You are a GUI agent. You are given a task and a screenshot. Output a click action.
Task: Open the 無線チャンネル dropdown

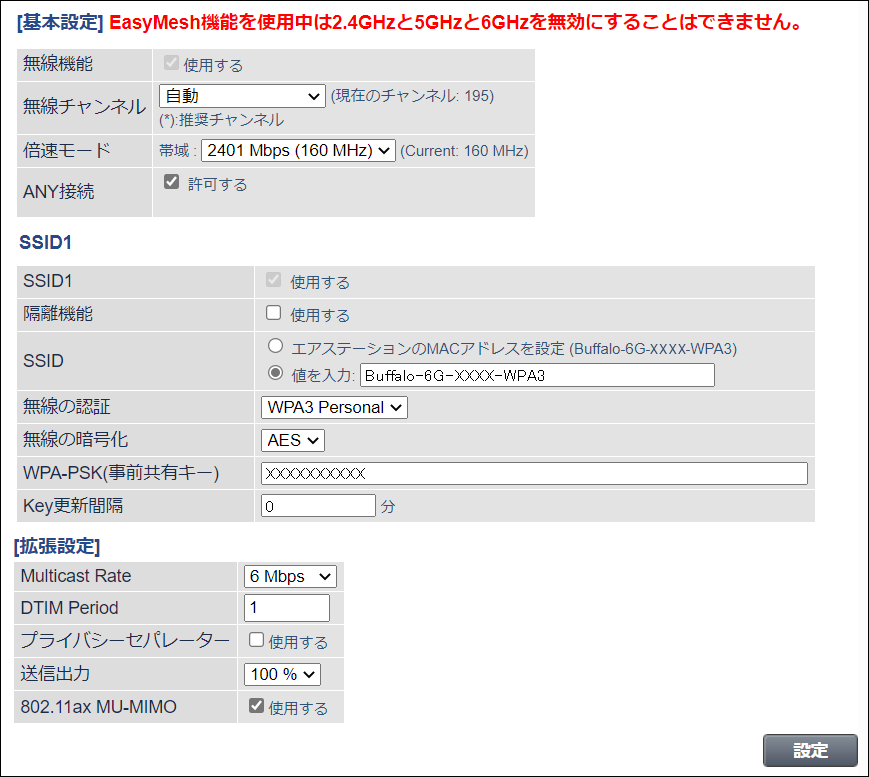(x=241, y=96)
